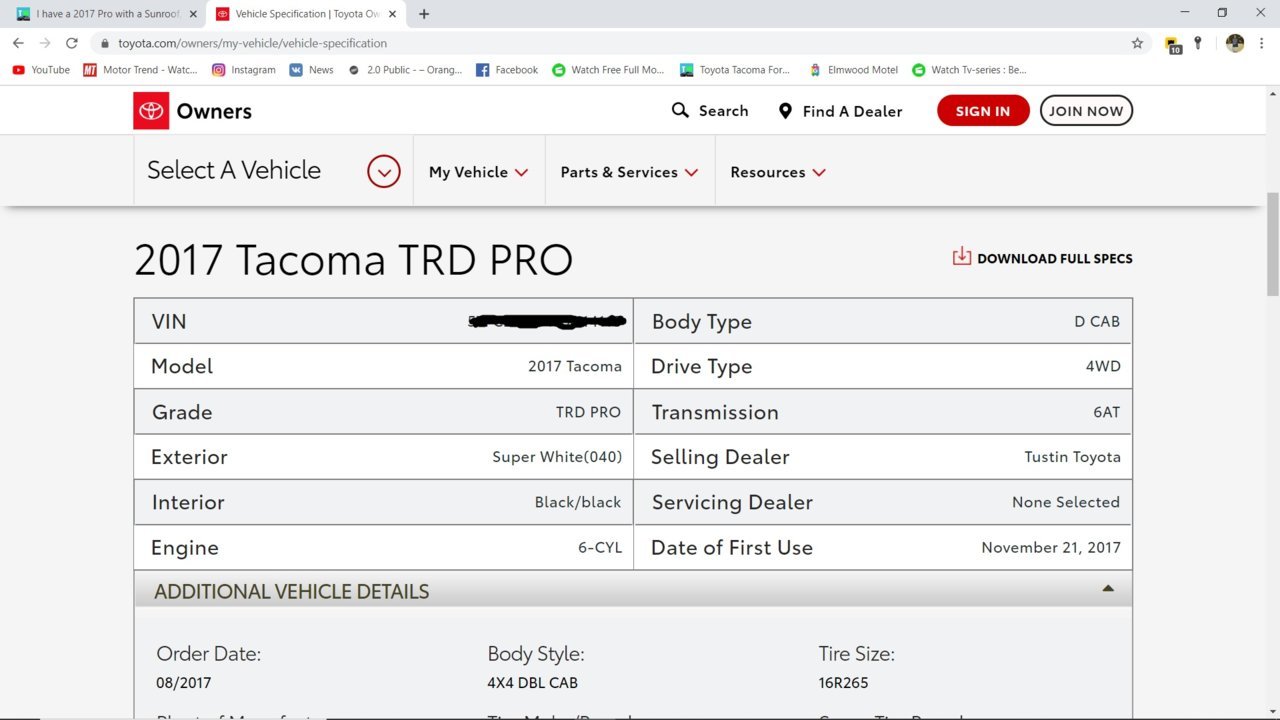Collapse the Additional Vehicle Details triangle
This screenshot has width=1280, height=720.
(x=1108, y=589)
